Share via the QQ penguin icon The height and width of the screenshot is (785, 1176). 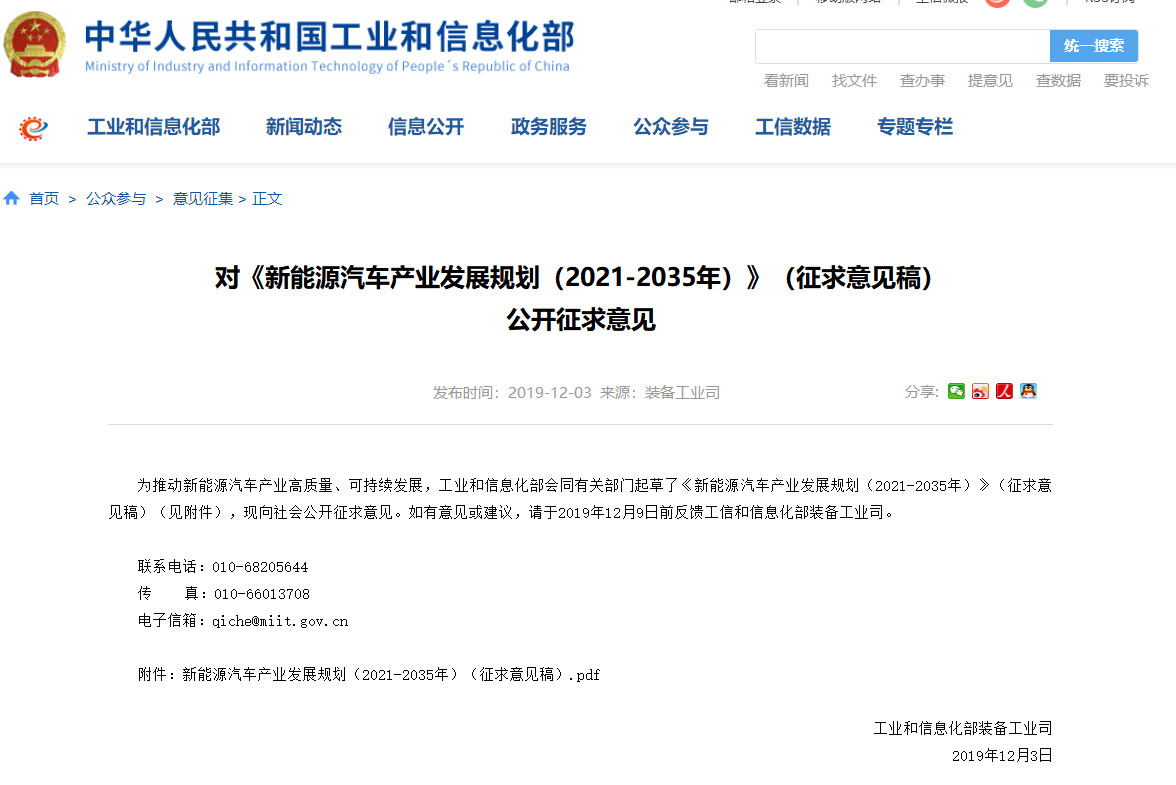click(x=1028, y=391)
